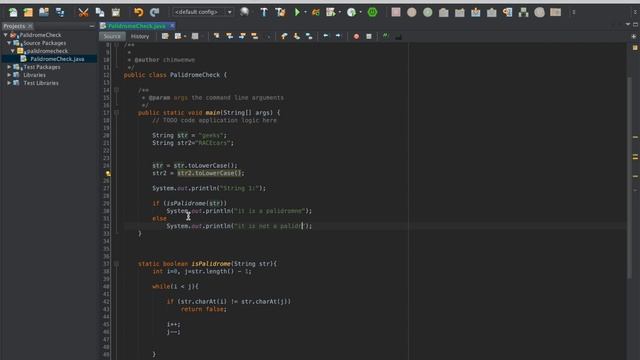Collapse the Source Packages node
Image resolution: width=640 pixels, height=360 pixels.
pos(9,43)
